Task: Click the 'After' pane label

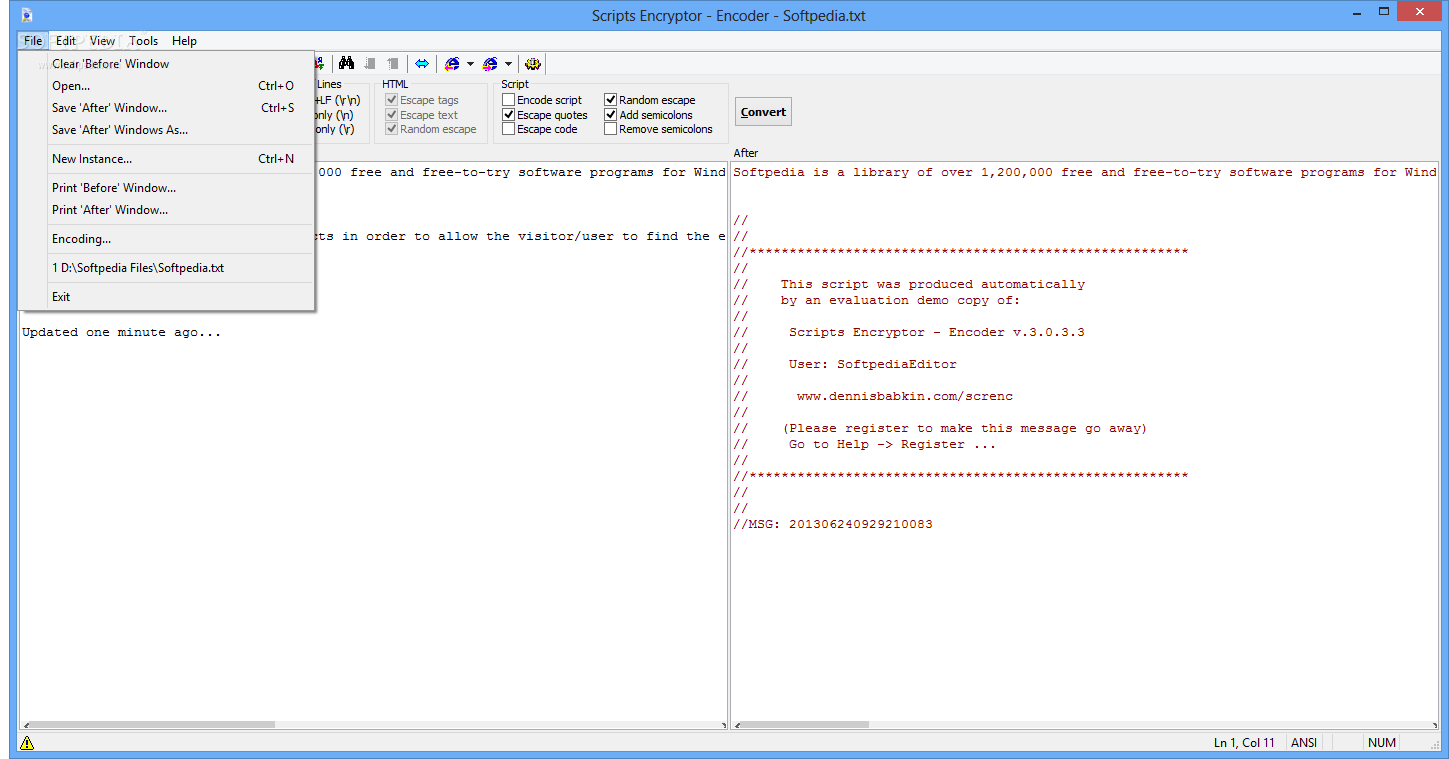Action: 746,153
